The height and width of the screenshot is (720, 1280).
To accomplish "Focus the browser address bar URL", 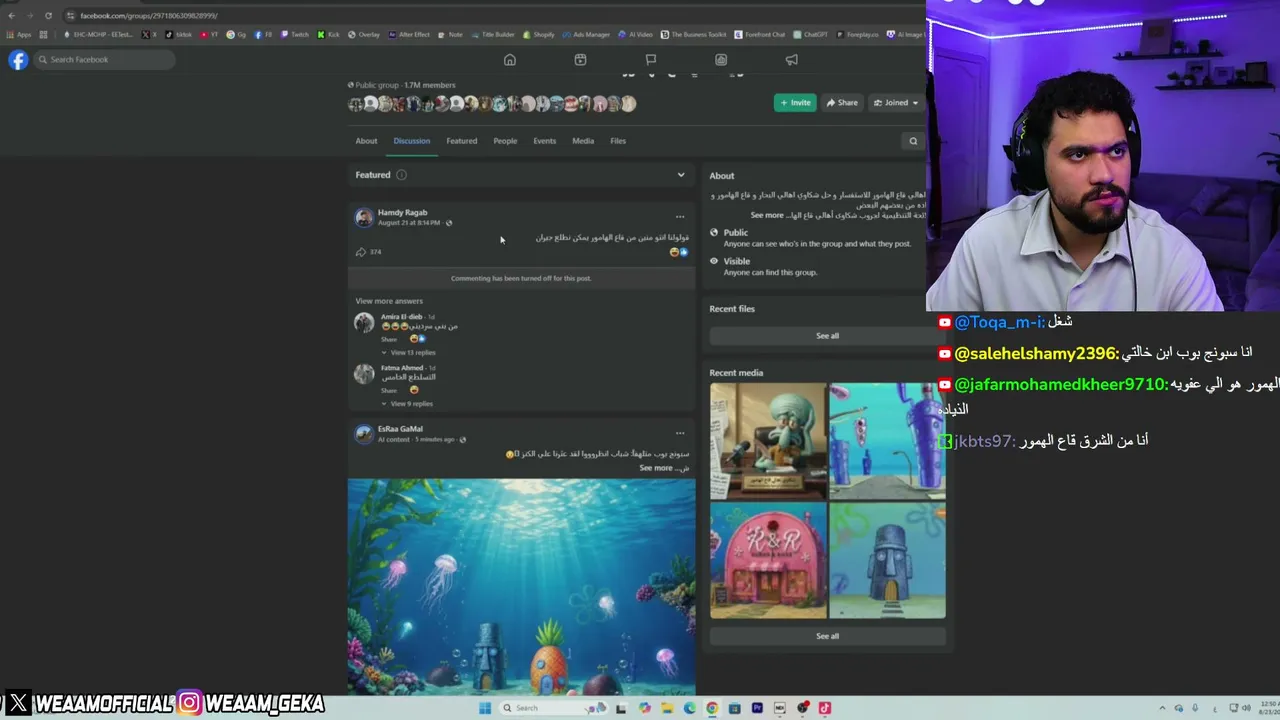I will [150, 16].
